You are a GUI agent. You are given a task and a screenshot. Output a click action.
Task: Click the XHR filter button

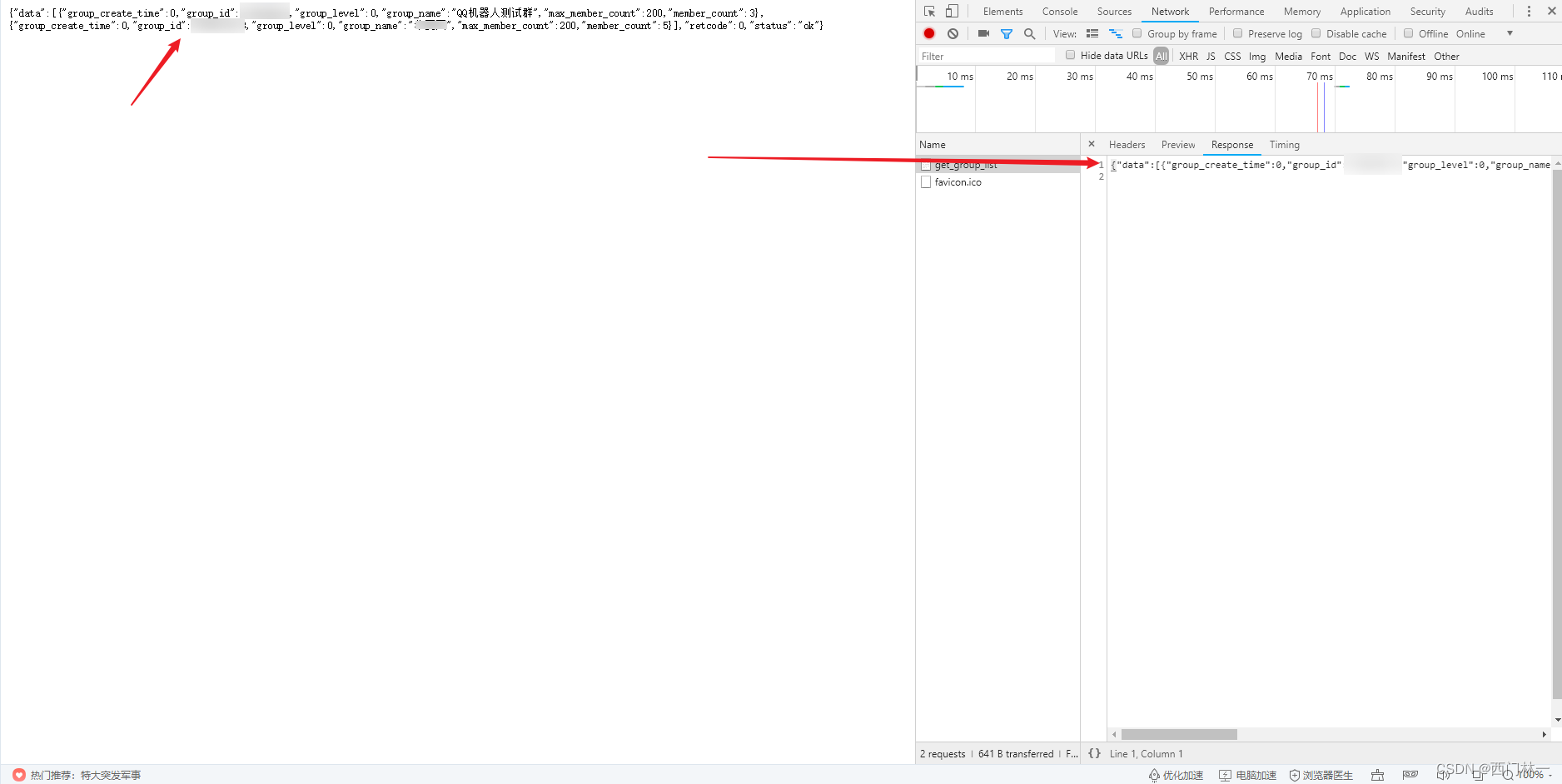(1188, 56)
